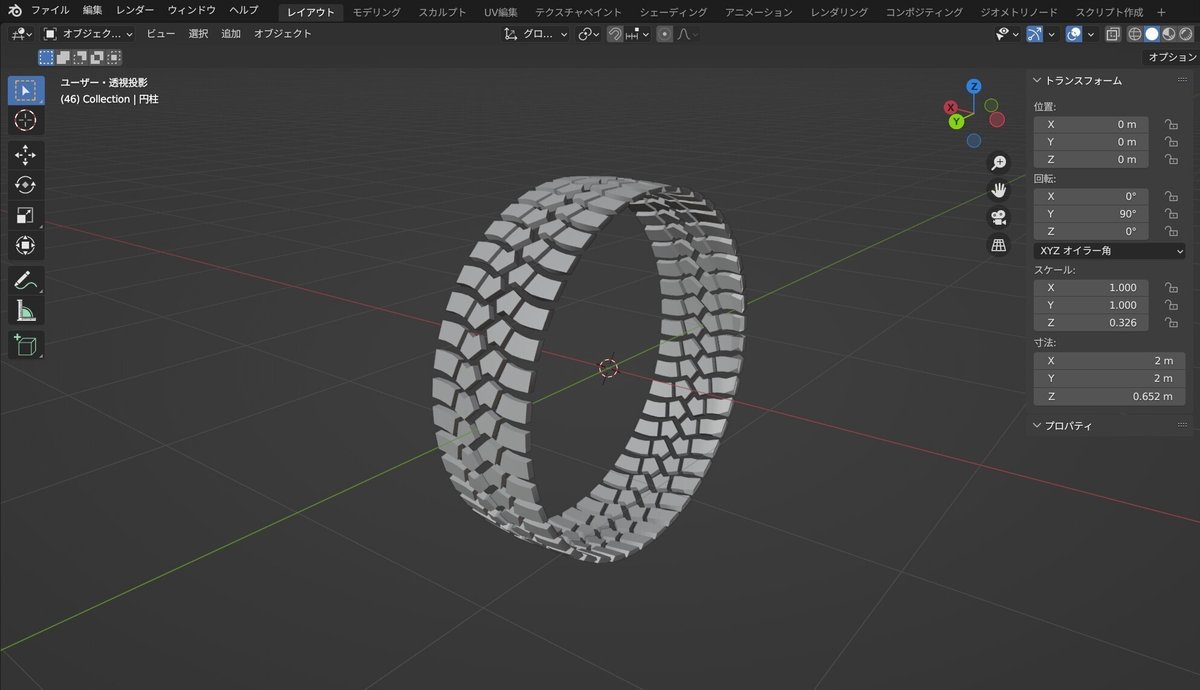The width and height of the screenshot is (1200, 690).
Task: Switch to wireframe shading mode
Action: click(x=1135, y=34)
